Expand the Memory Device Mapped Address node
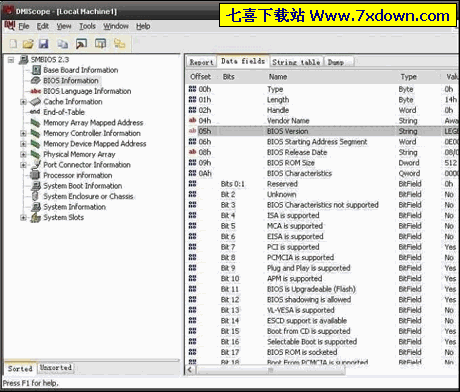Viewport: 460px width, 392px height. (x=23, y=144)
